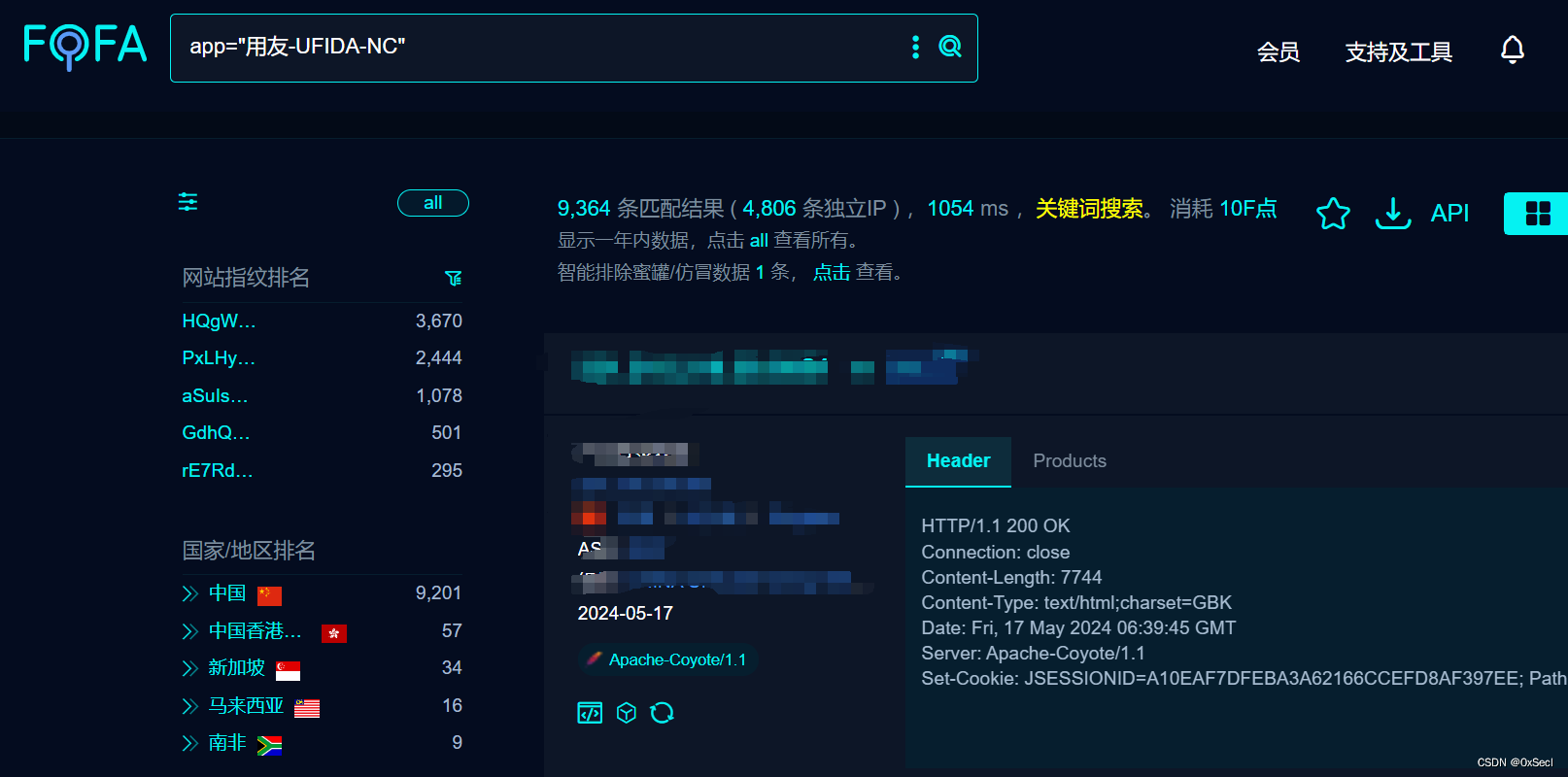Select 中国 country filter
1568x777 pixels.
(227, 593)
